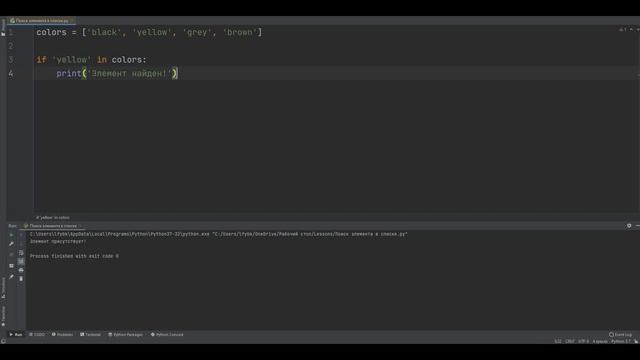The height and width of the screenshot is (360, 640).
Task: Click the 4 spaces indent setting
Action: 600,341
